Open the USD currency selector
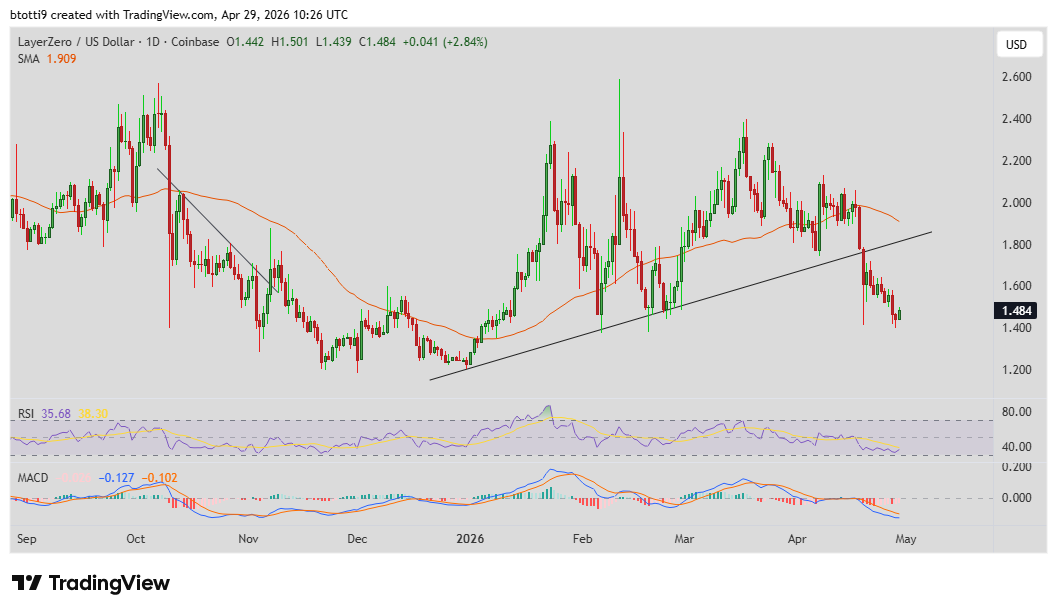Image resolution: width=1057 pixels, height=613 pixels. pyautogui.click(x=1018, y=44)
